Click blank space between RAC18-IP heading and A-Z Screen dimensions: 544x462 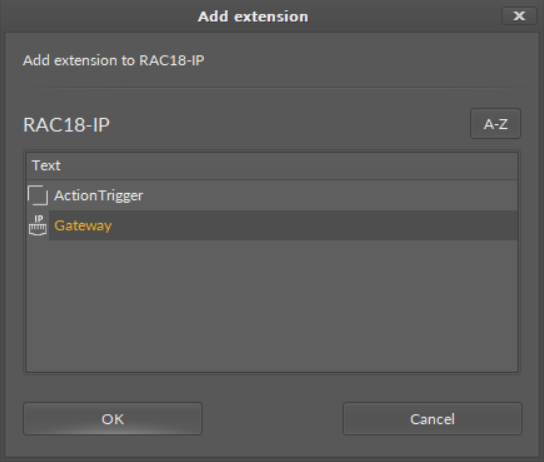click(290, 124)
